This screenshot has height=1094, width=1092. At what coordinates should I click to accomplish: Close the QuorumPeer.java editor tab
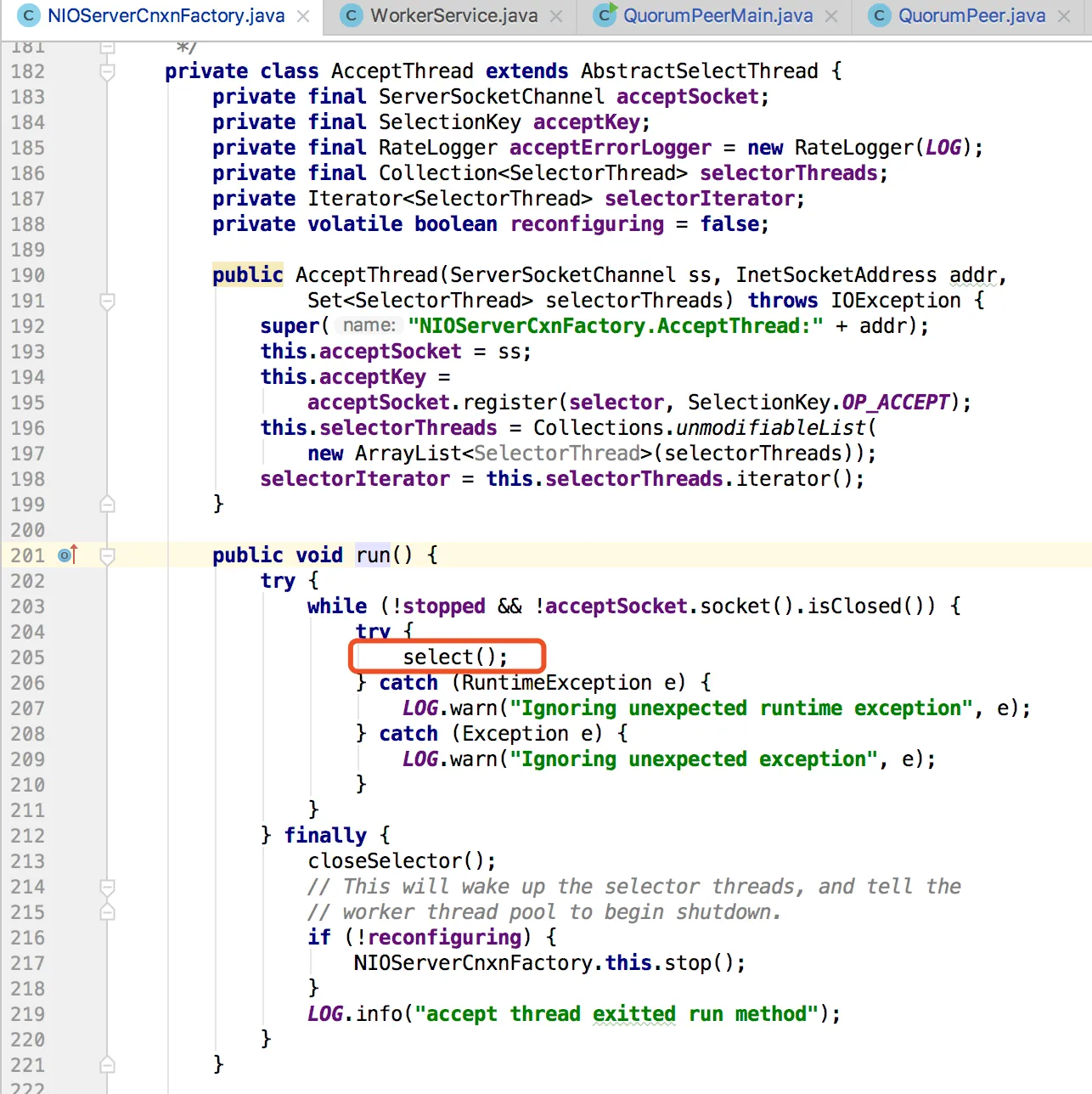click(x=1064, y=16)
